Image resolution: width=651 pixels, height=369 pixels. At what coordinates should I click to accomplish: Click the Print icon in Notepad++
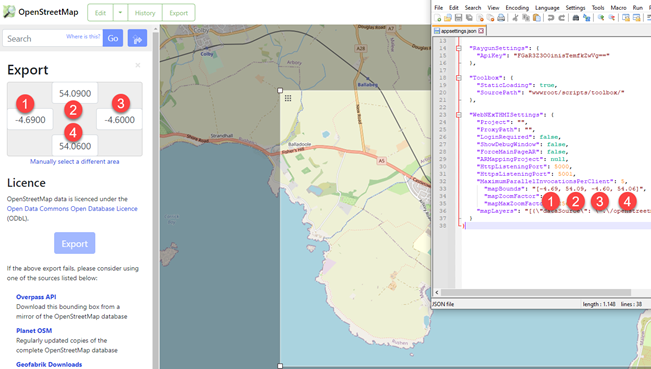(x=501, y=18)
